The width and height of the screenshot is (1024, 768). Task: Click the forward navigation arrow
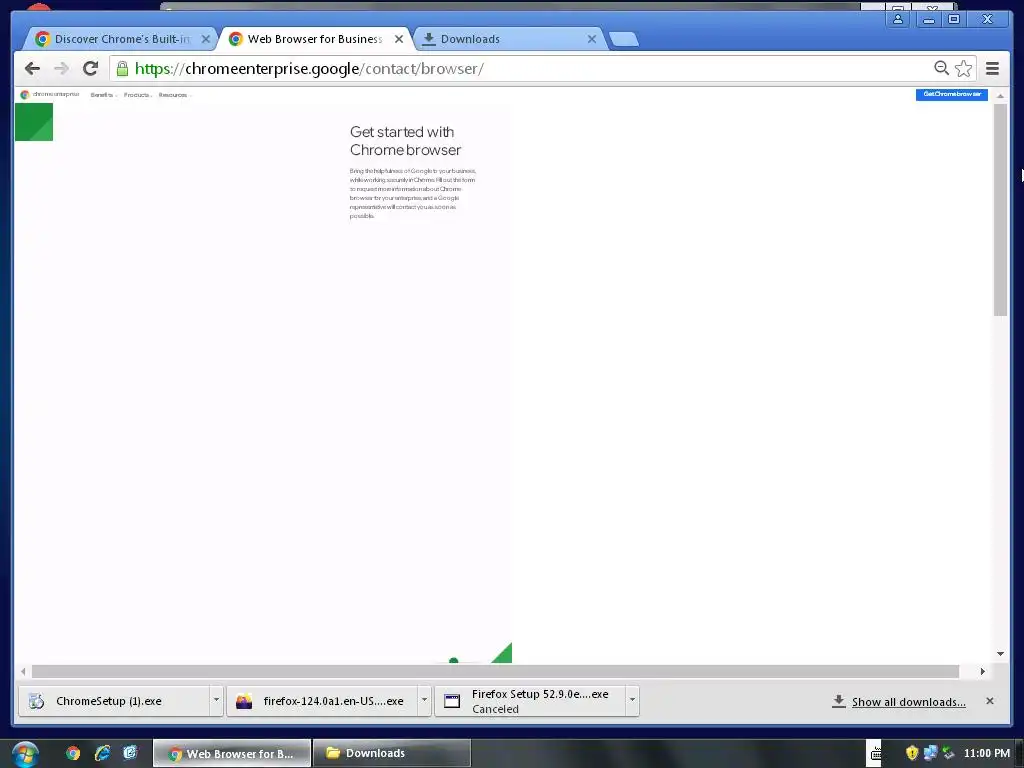point(61,69)
